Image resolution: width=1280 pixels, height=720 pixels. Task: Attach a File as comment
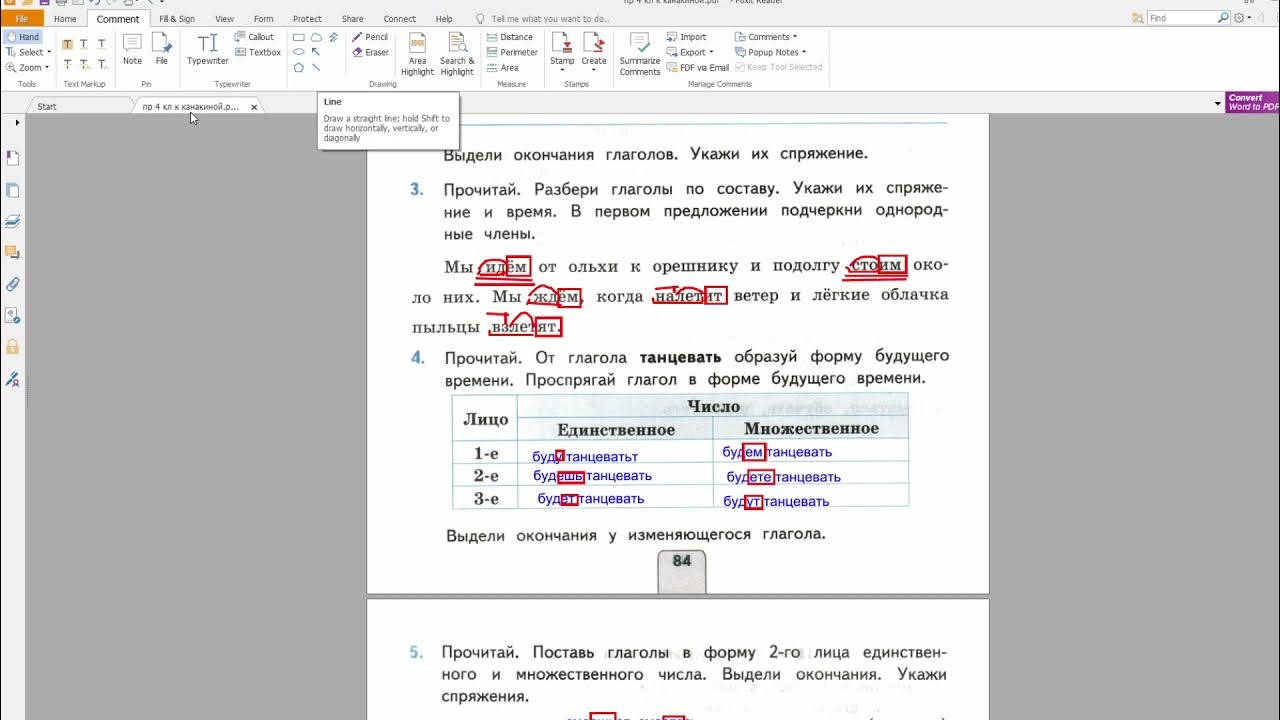(161, 49)
